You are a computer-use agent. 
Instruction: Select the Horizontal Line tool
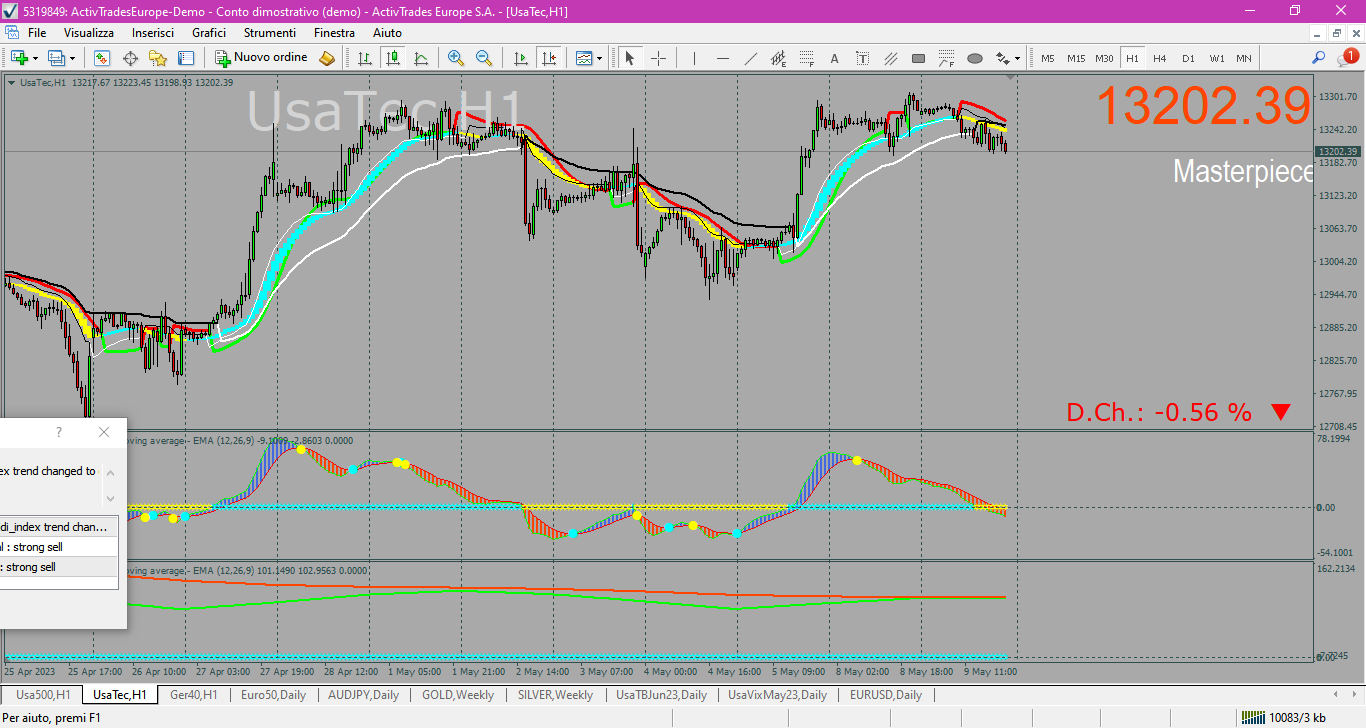722,58
